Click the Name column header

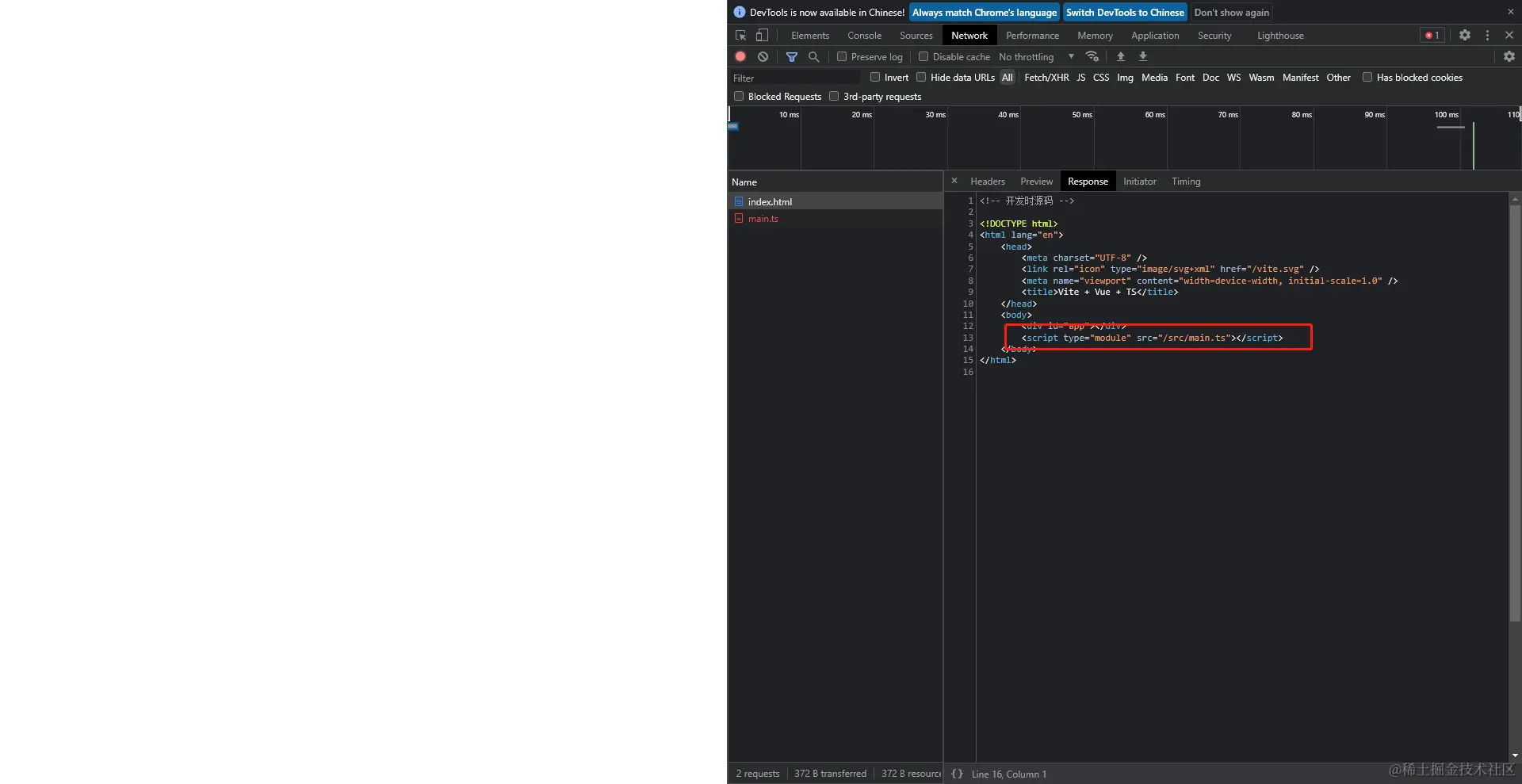836,182
